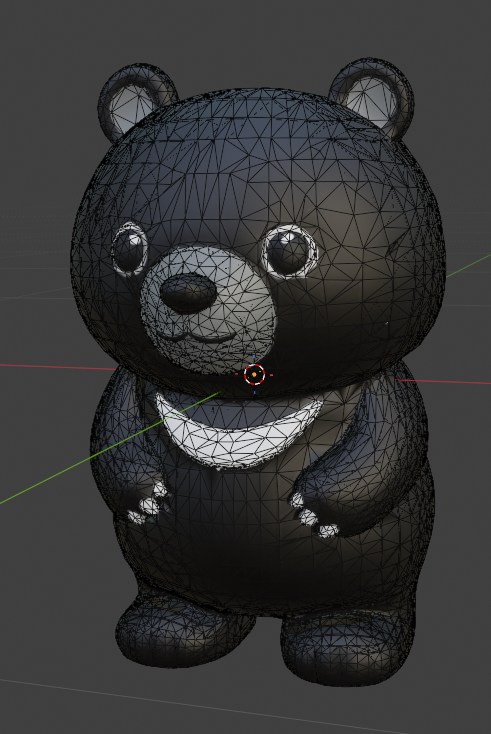
Task: Click the bear's eye on the darker cheek side
Action: [x=289, y=251]
